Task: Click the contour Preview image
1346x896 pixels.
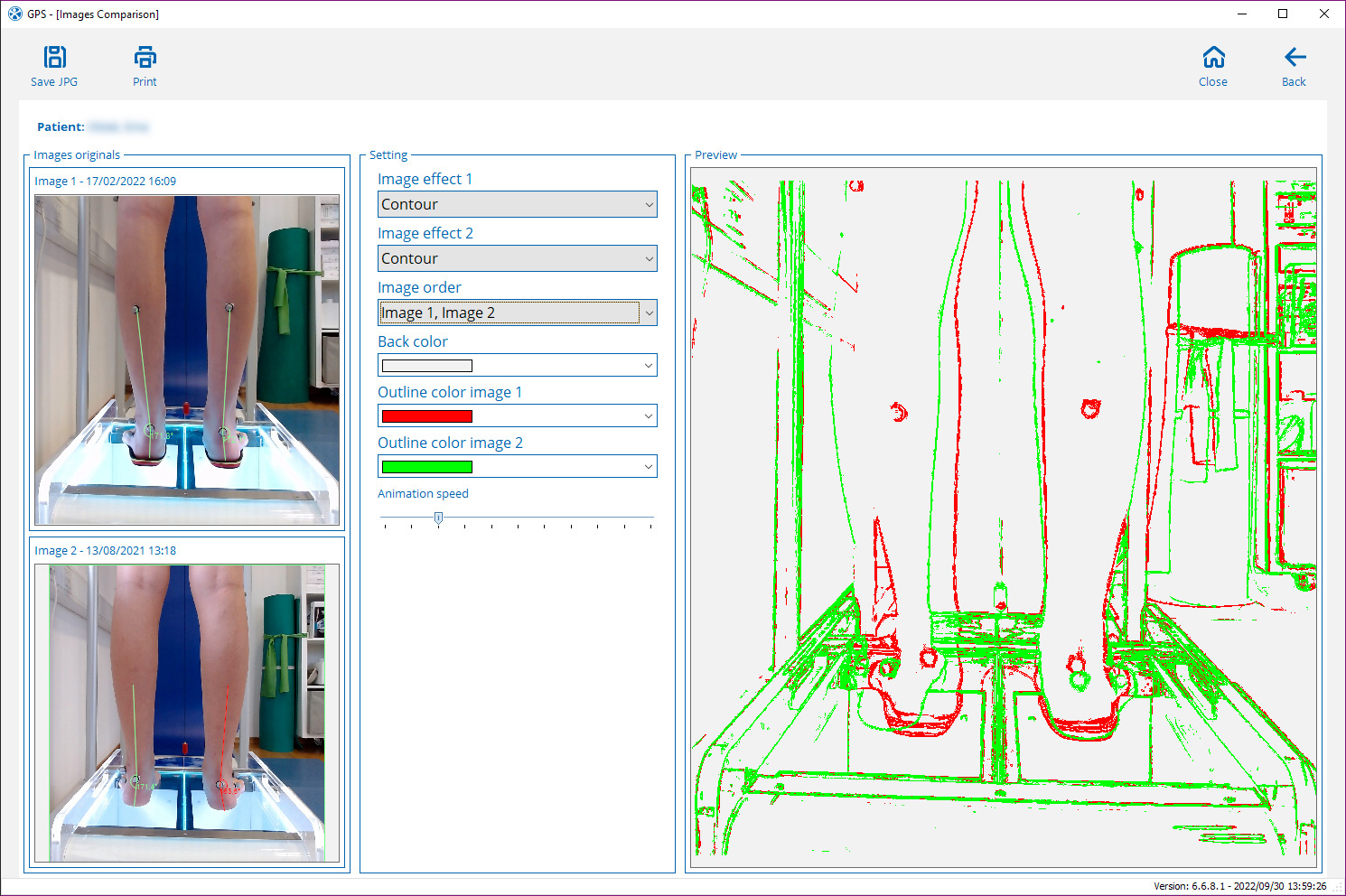Action: [x=1004, y=518]
